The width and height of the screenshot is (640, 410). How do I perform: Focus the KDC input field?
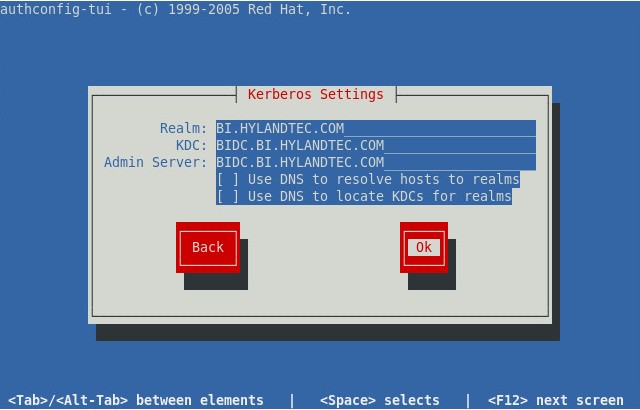[375, 145]
